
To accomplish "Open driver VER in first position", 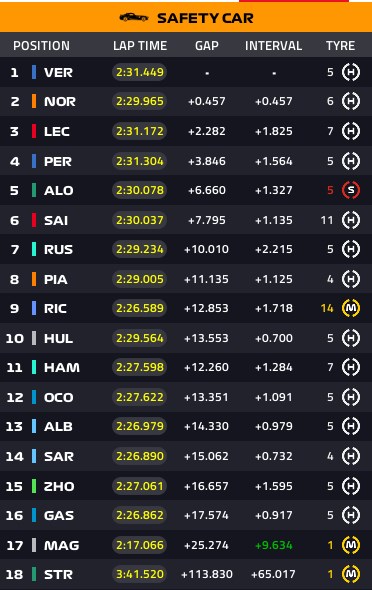I will [x=58, y=72].
